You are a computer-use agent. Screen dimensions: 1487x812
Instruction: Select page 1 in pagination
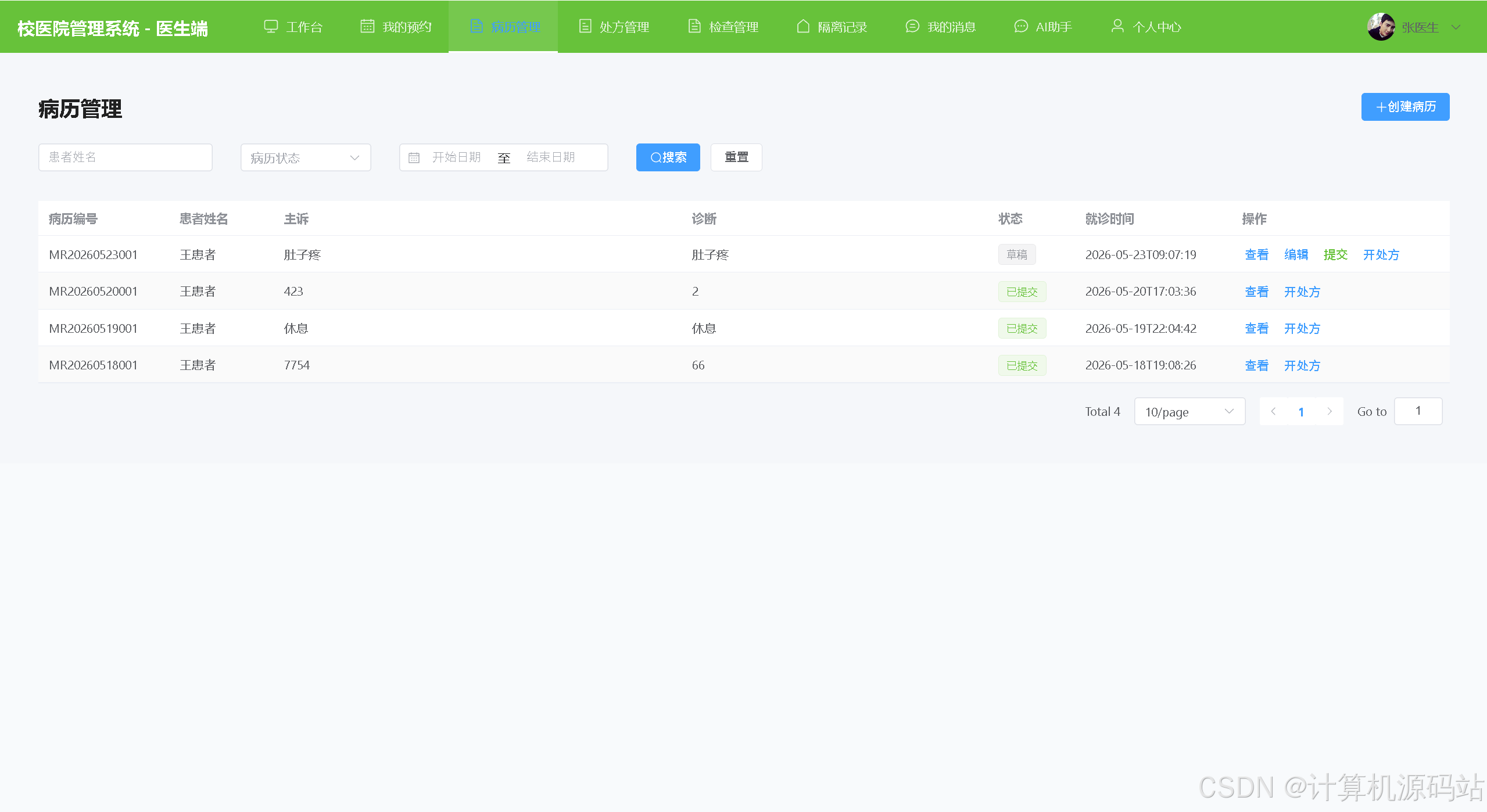(x=1301, y=411)
